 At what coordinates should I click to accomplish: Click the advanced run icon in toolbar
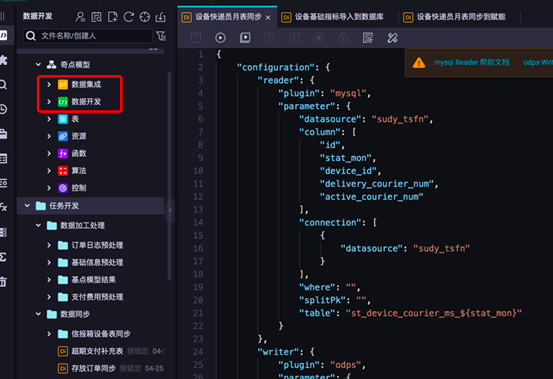click(x=245, y=38)
